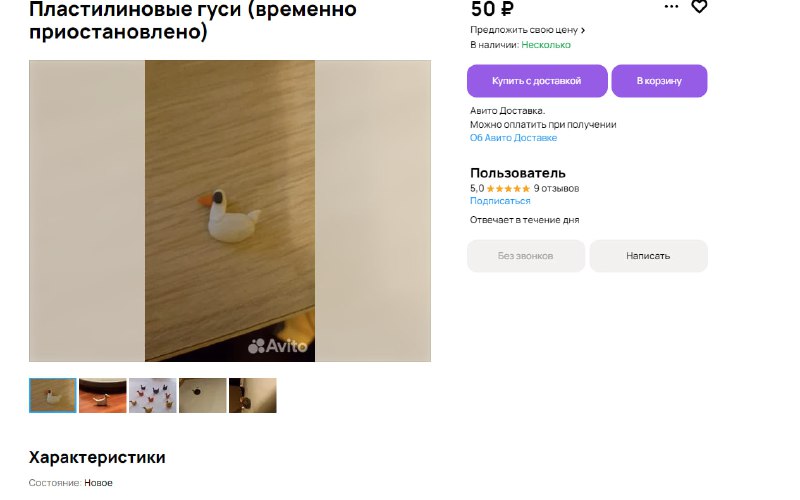Open seller profile 'Пользователь'
Image resolution: width=800 pixels, height=500 pixels.
pos(517,173)
